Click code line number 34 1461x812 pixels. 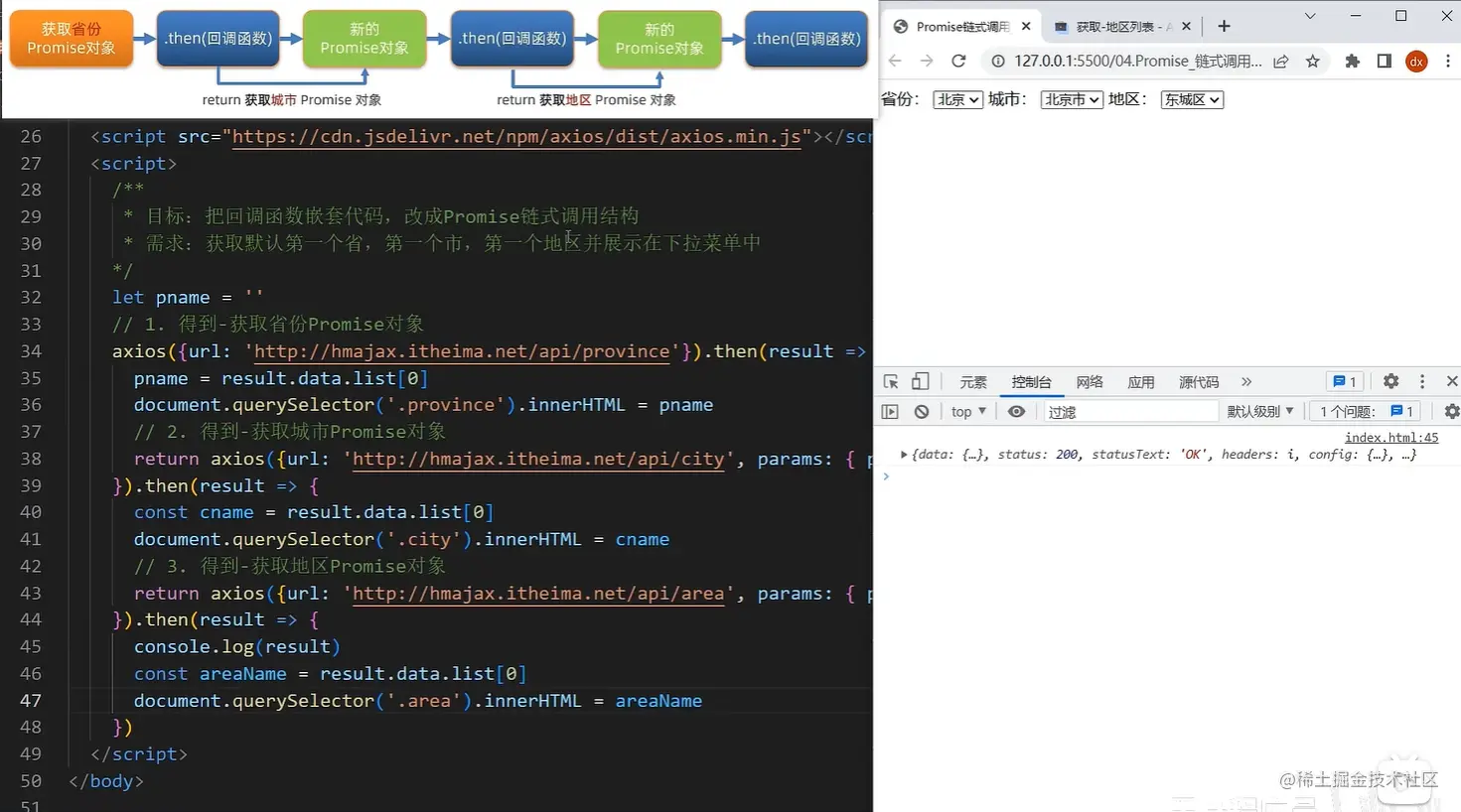31,351
